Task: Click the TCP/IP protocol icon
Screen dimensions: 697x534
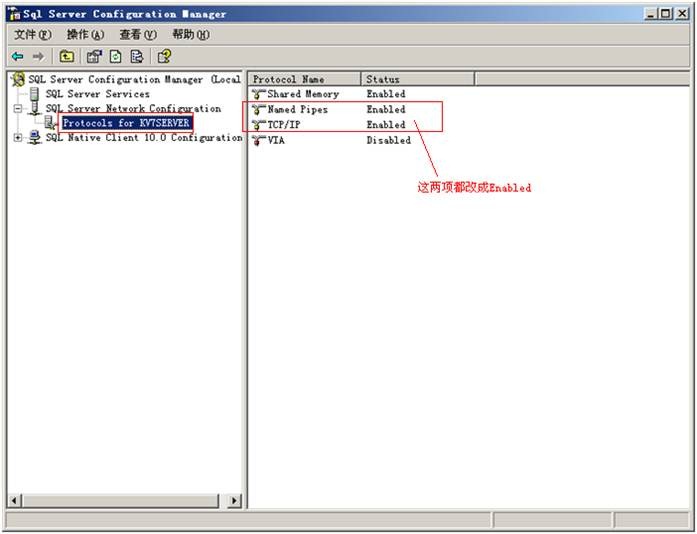Action: [258, 125]
